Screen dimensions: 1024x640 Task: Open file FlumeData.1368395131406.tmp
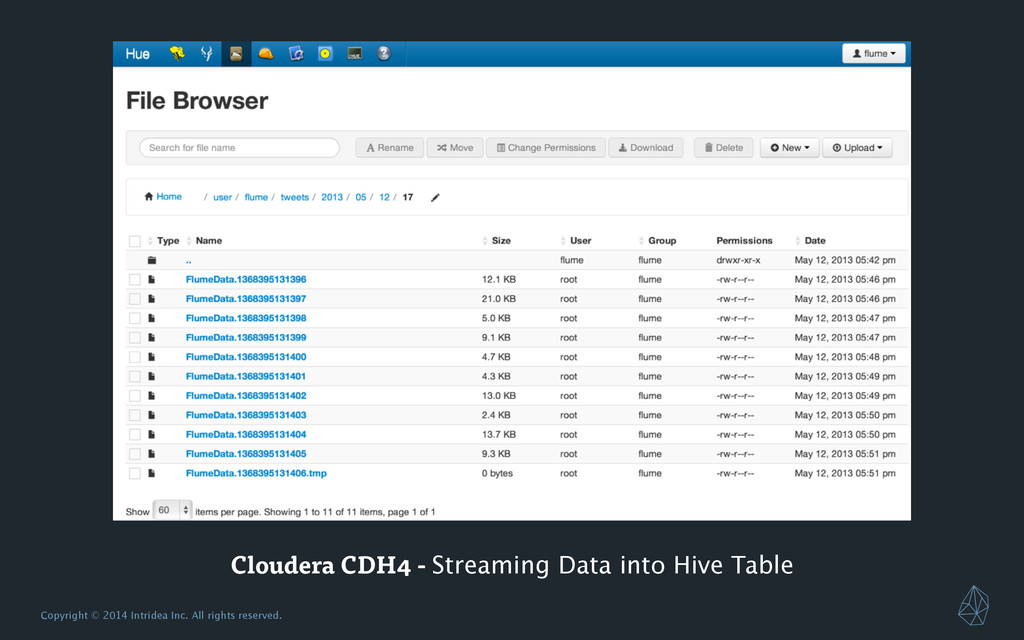point(256,473)
